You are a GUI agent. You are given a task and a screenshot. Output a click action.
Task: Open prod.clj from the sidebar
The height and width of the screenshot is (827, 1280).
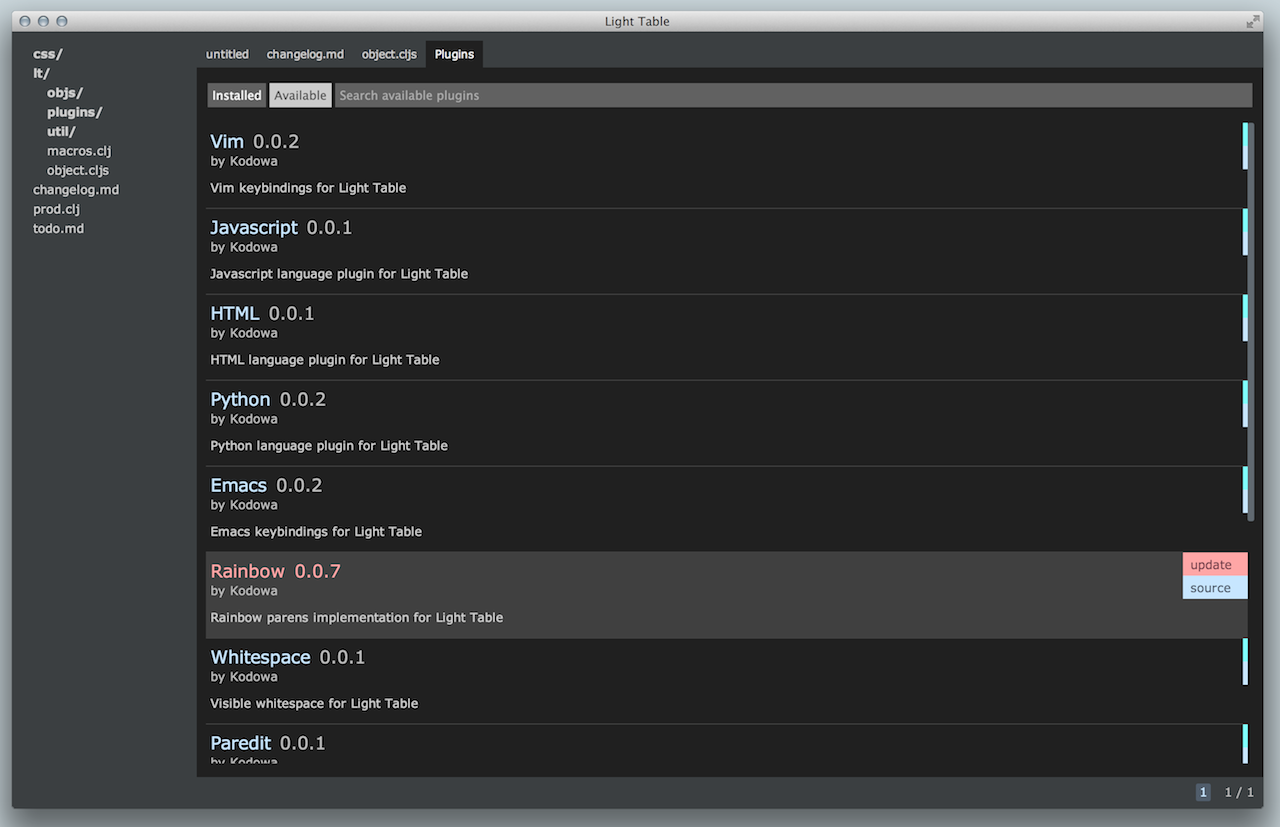(56, 209)
